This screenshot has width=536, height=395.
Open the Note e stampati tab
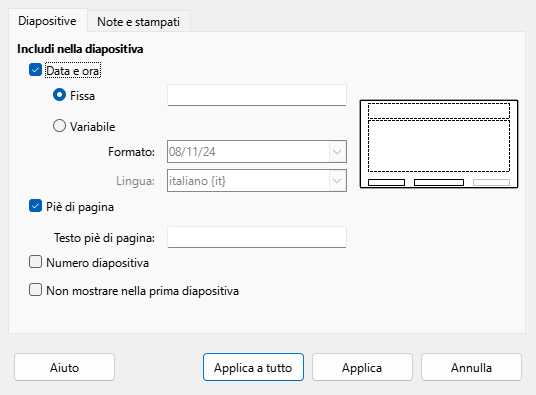[138, 22]
